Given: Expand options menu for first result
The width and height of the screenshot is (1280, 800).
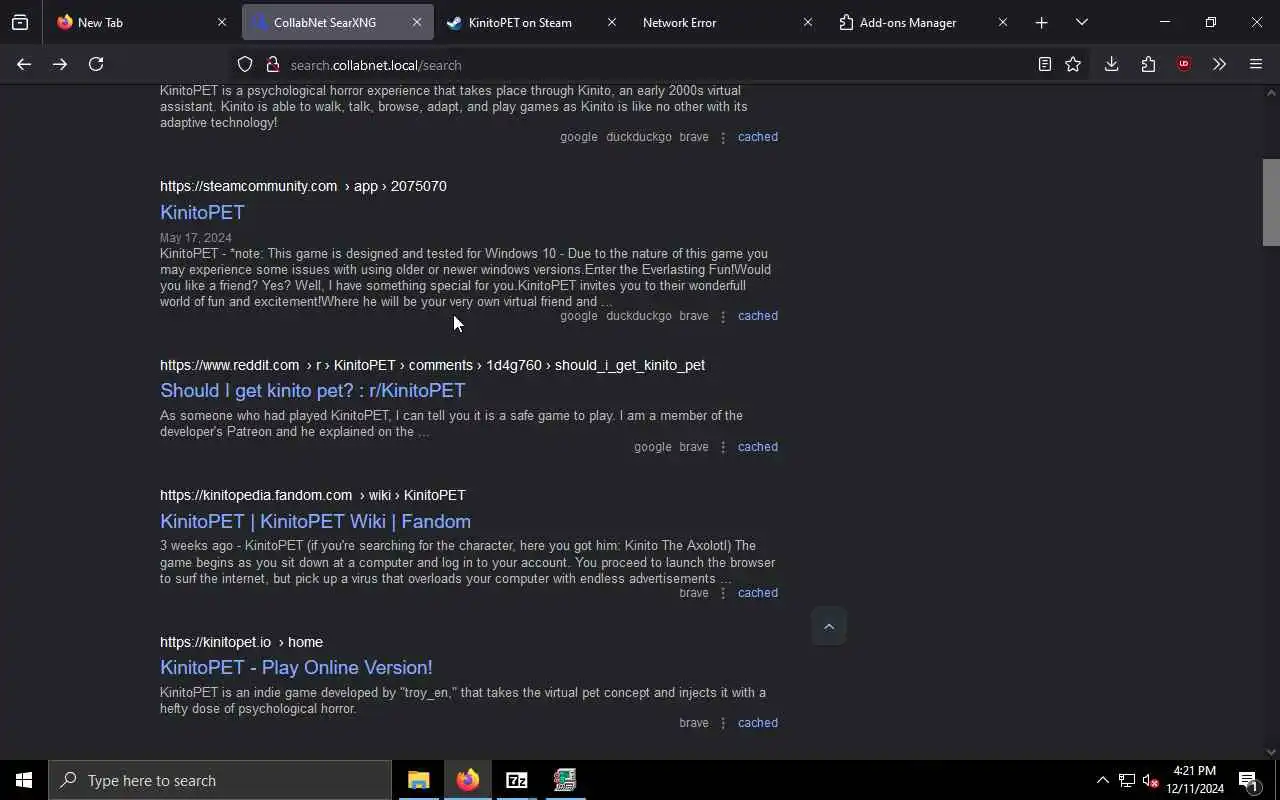Looking at the screenshot, I should 723,137.
